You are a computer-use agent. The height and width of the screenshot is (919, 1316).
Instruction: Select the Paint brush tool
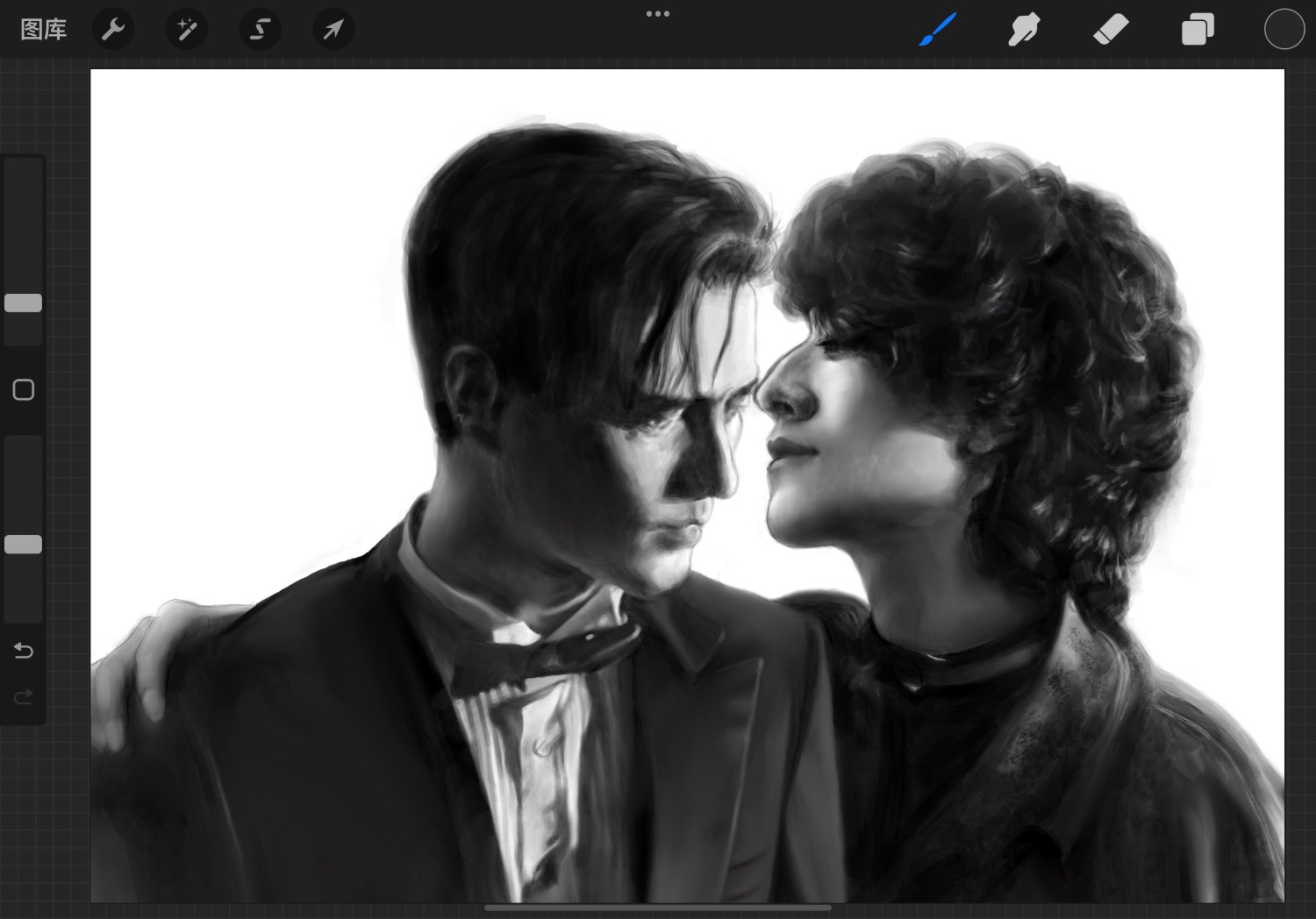(938, 30)
